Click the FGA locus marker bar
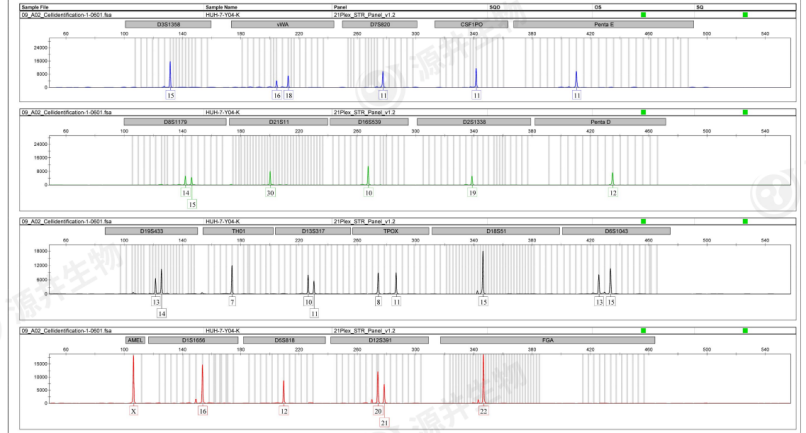Screen dimensions: 806x433 (546, 340)
